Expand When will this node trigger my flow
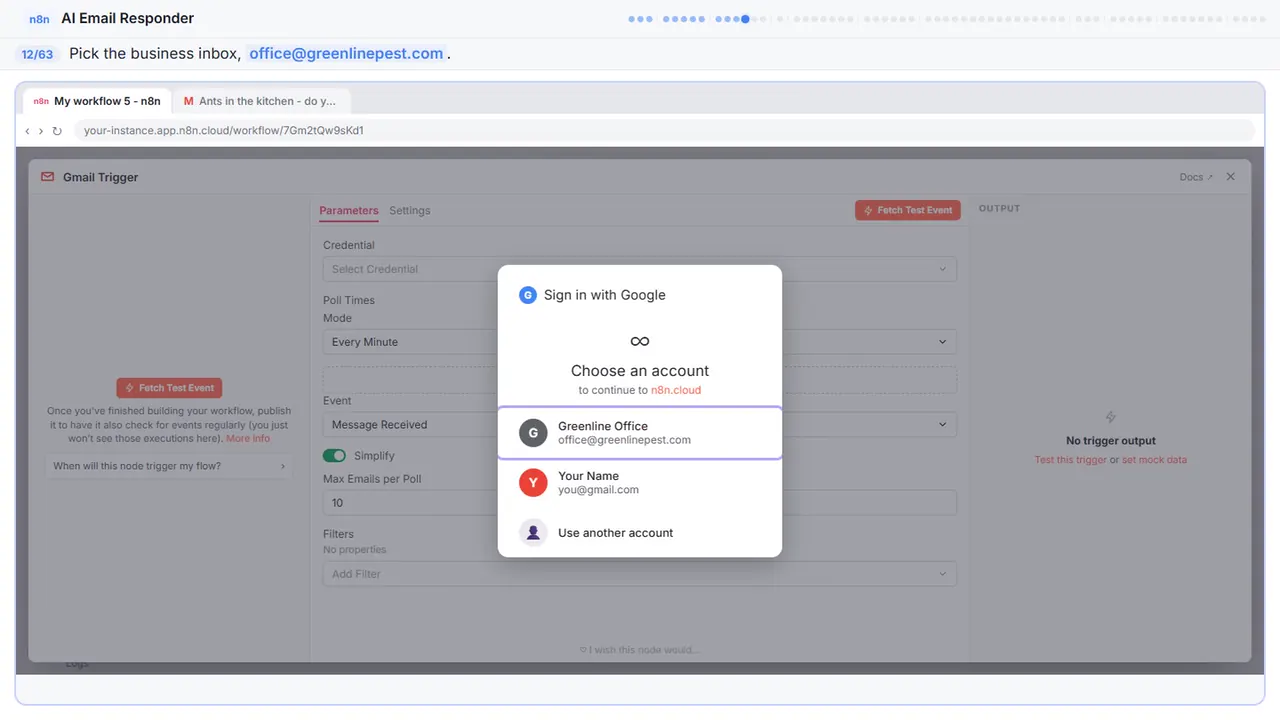 [169, 466]
